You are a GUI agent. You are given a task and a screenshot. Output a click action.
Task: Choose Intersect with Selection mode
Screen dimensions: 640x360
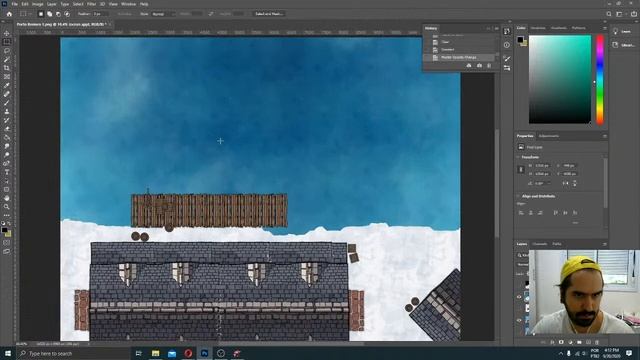coord(67,14)
